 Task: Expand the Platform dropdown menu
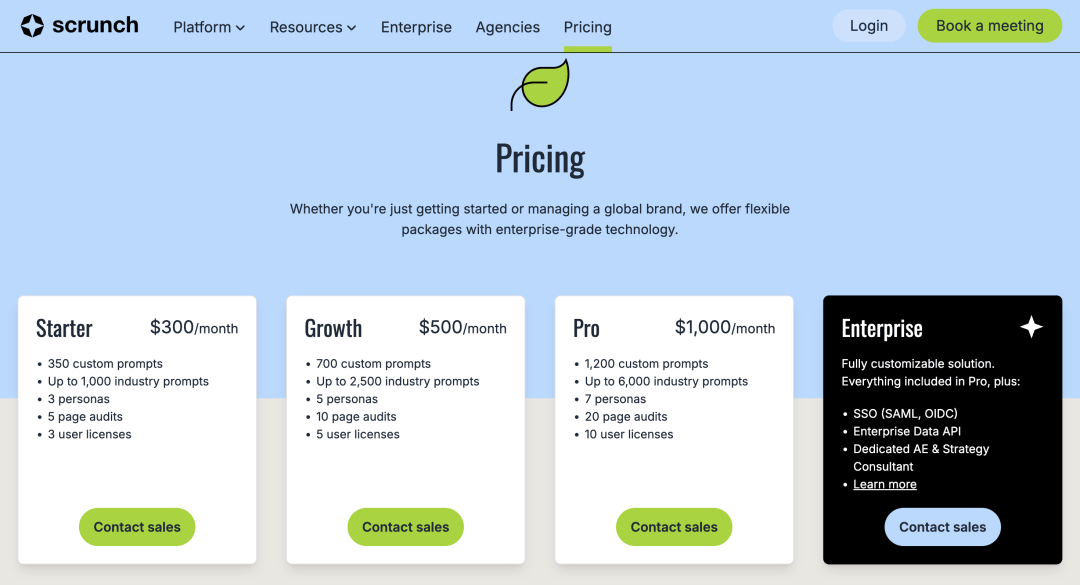point(209,27)
